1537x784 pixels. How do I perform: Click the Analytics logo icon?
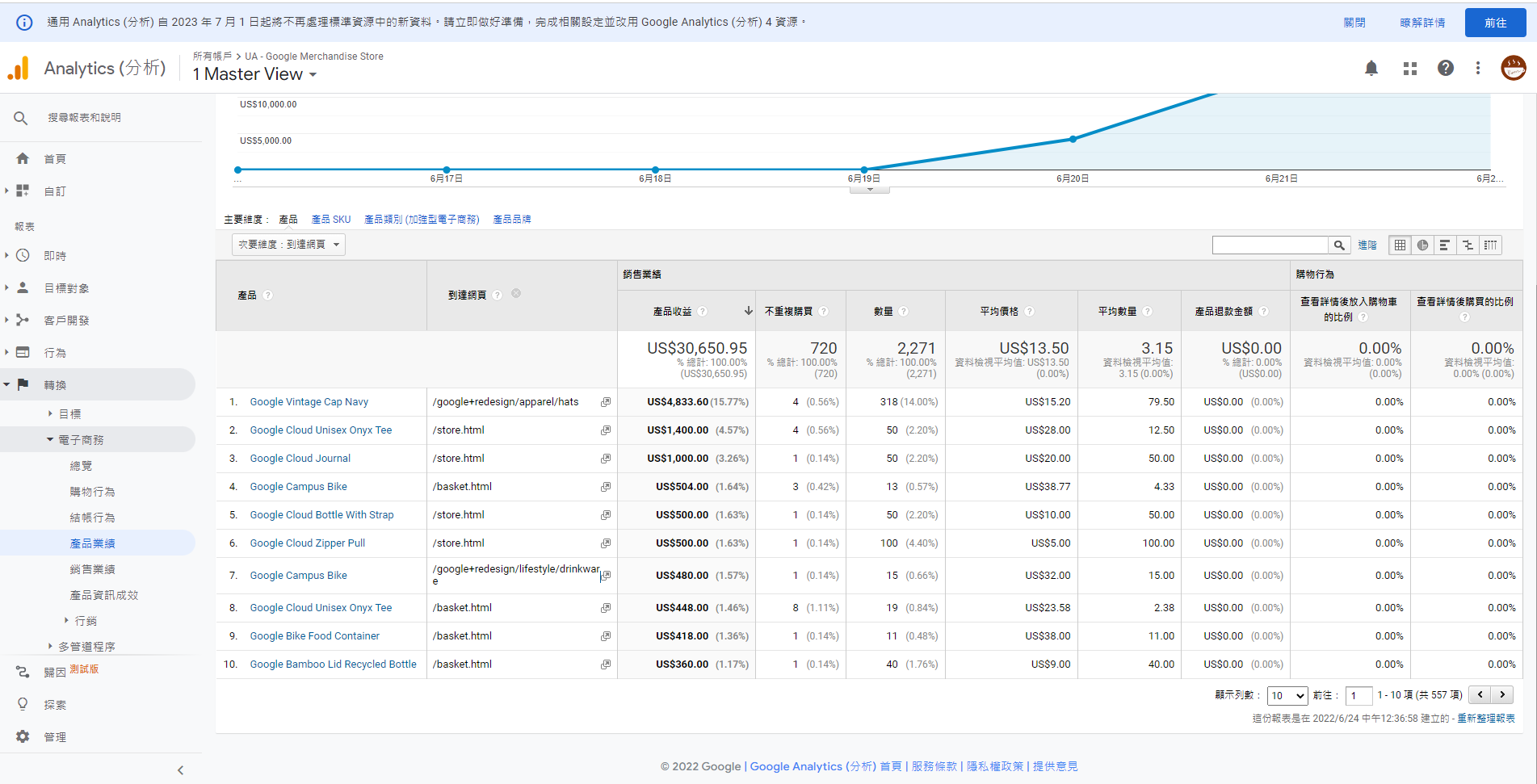coord(19,69)
